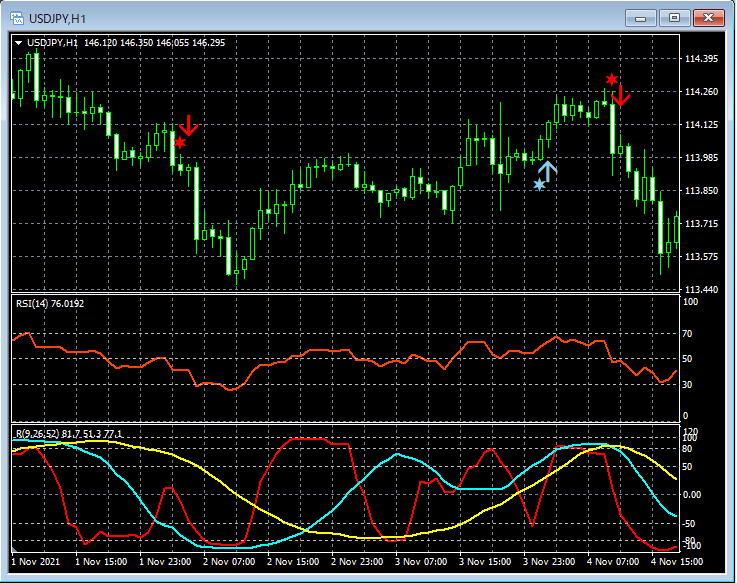Close the USDJPY,H1 chart window

[709, 18]
